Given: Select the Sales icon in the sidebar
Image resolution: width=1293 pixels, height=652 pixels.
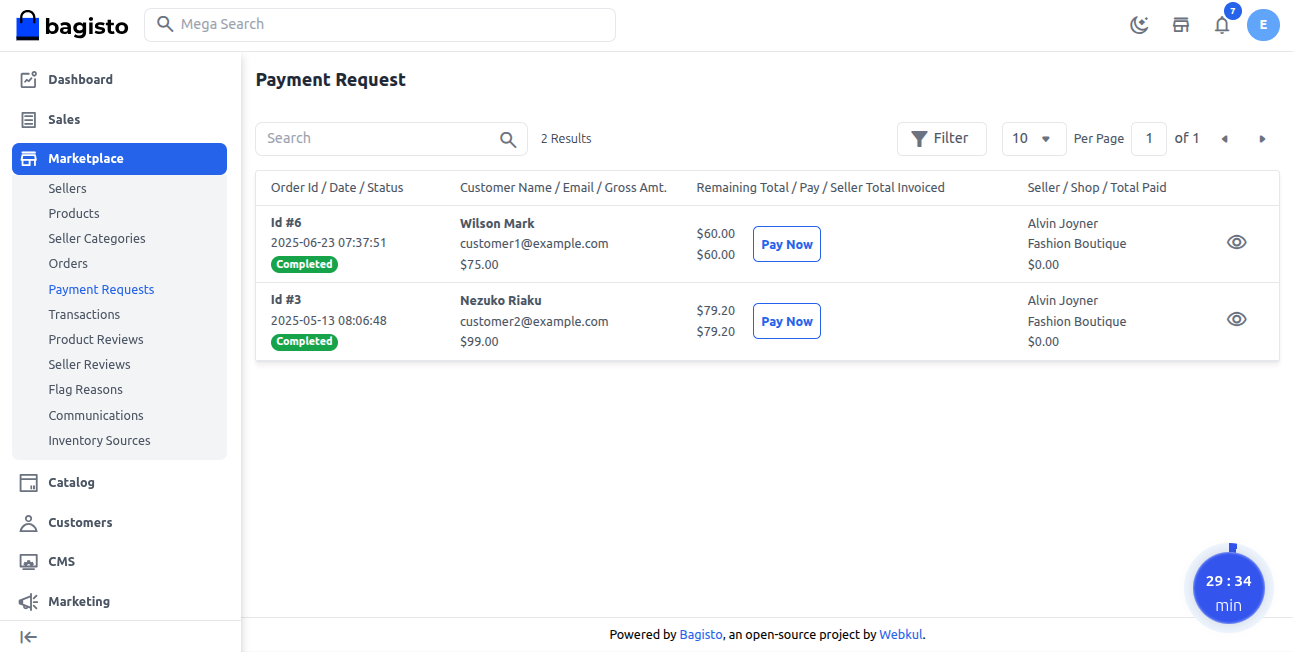Looking at the screenshot, I should coord(27,119).
